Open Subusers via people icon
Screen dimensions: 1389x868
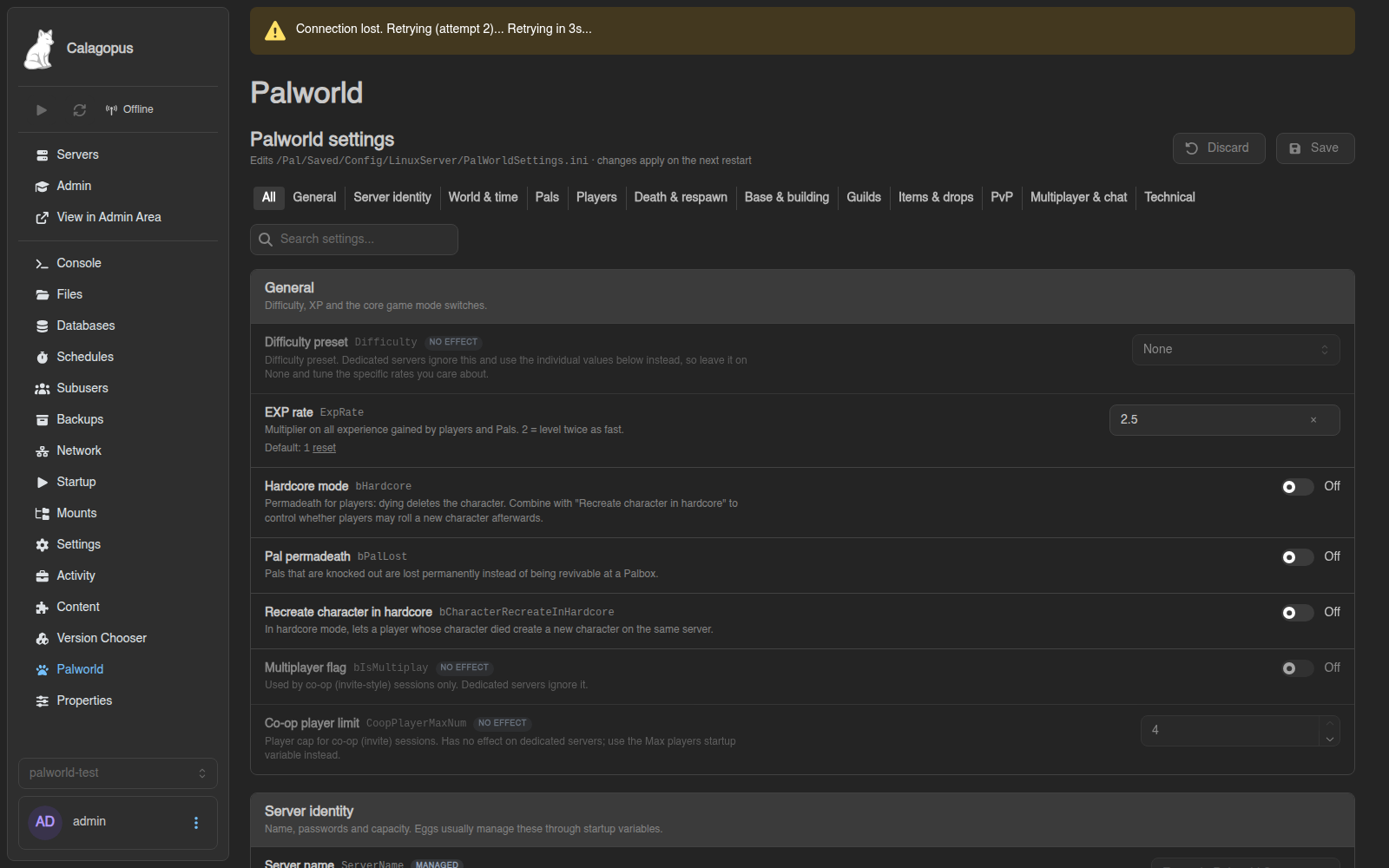click(x=42, y=388)
